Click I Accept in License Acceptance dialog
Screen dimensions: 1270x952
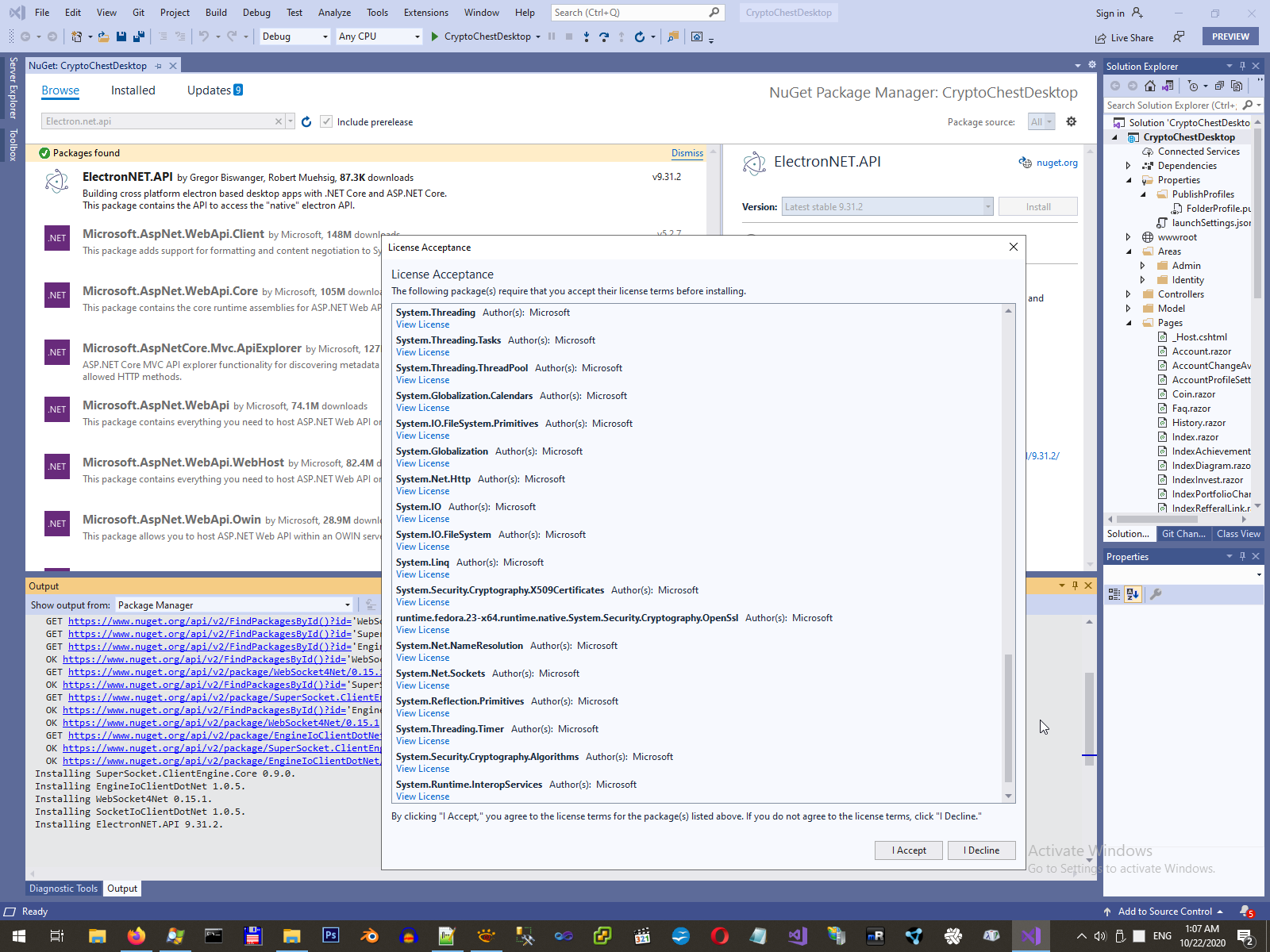pyautogui.click(x=909, y=850)
